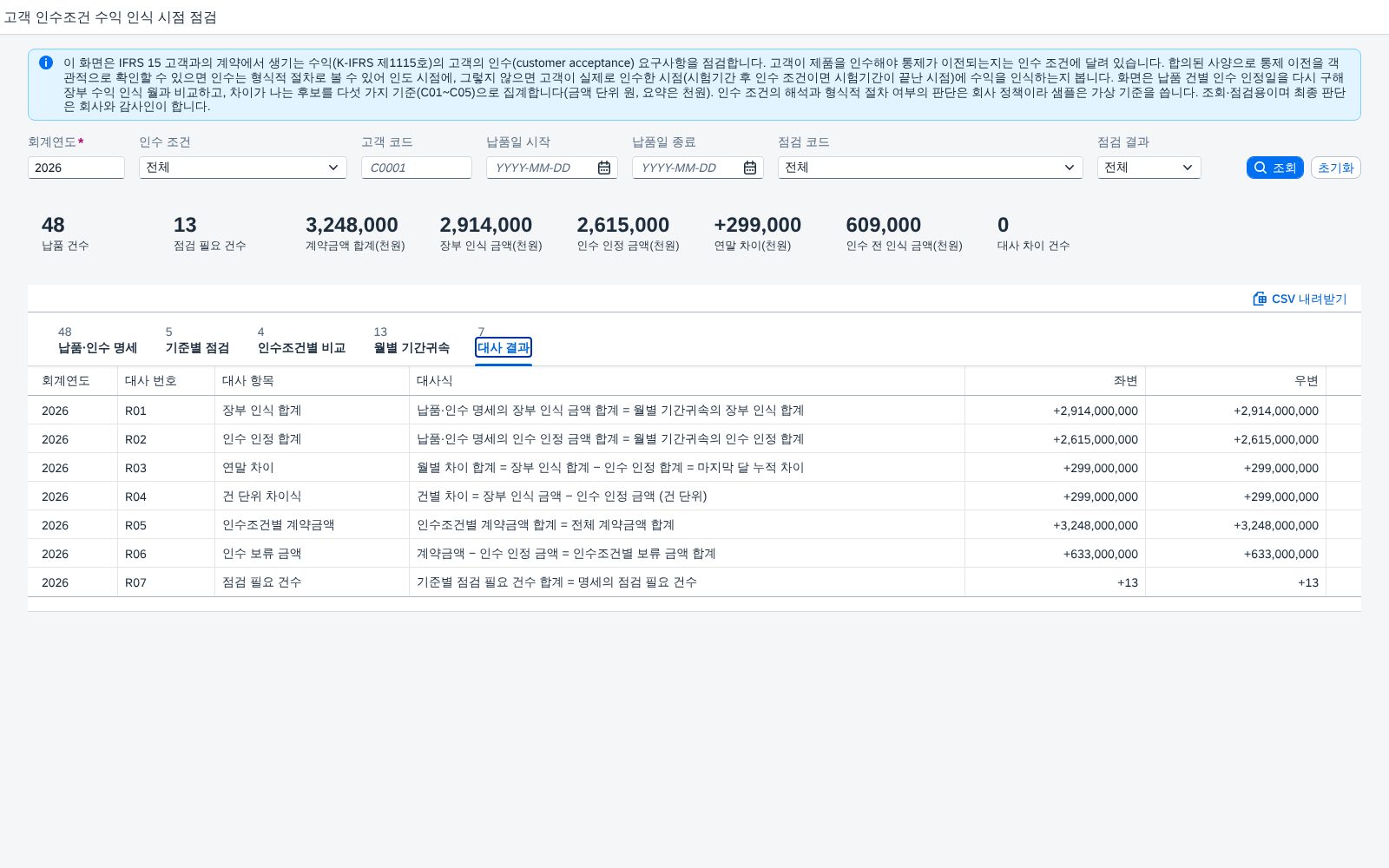
Task: Click the 대사 번호 column header
Action: (167, 380)
